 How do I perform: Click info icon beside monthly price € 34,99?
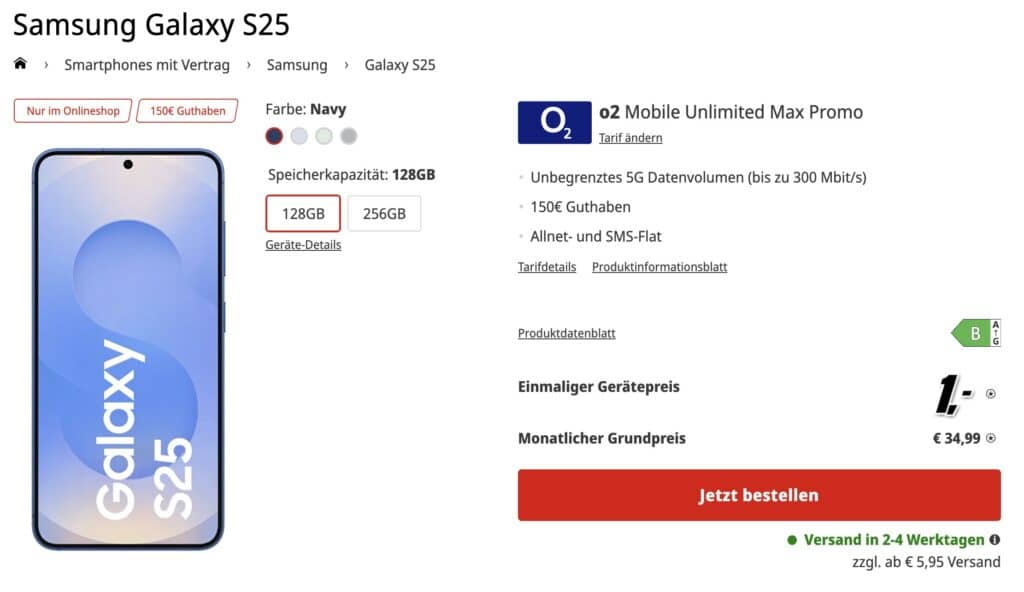(991, 438)
